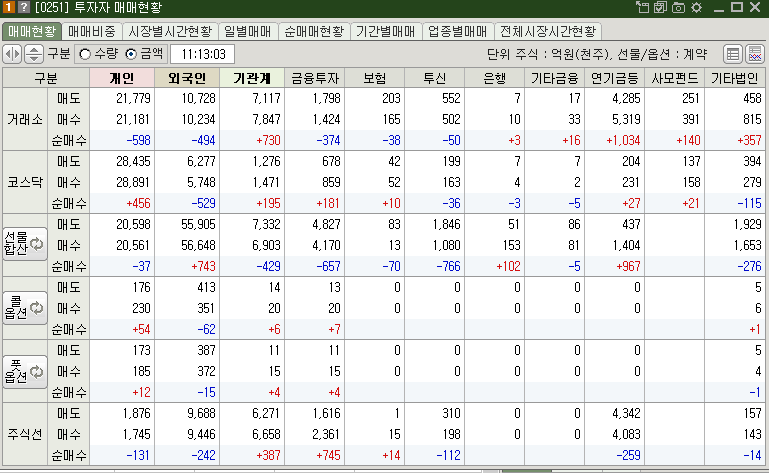
Task: Click the 사모펀드 column header
Action: [x=674, y=78]
